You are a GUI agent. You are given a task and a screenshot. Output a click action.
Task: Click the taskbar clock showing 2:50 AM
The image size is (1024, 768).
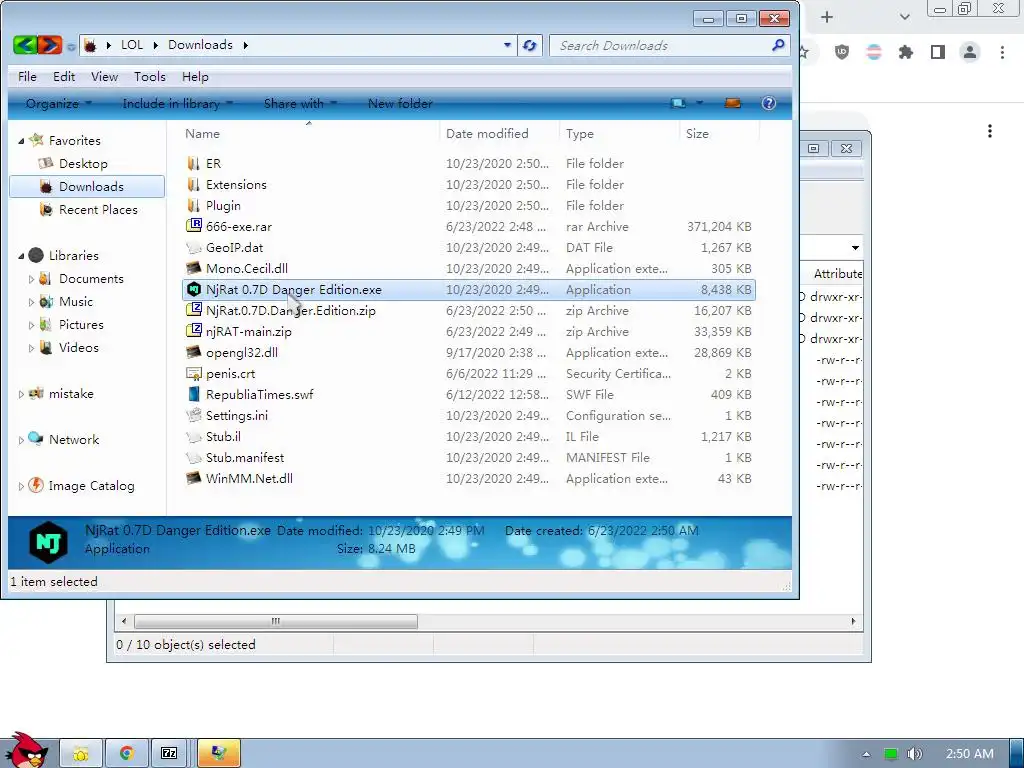click(970, 754)
